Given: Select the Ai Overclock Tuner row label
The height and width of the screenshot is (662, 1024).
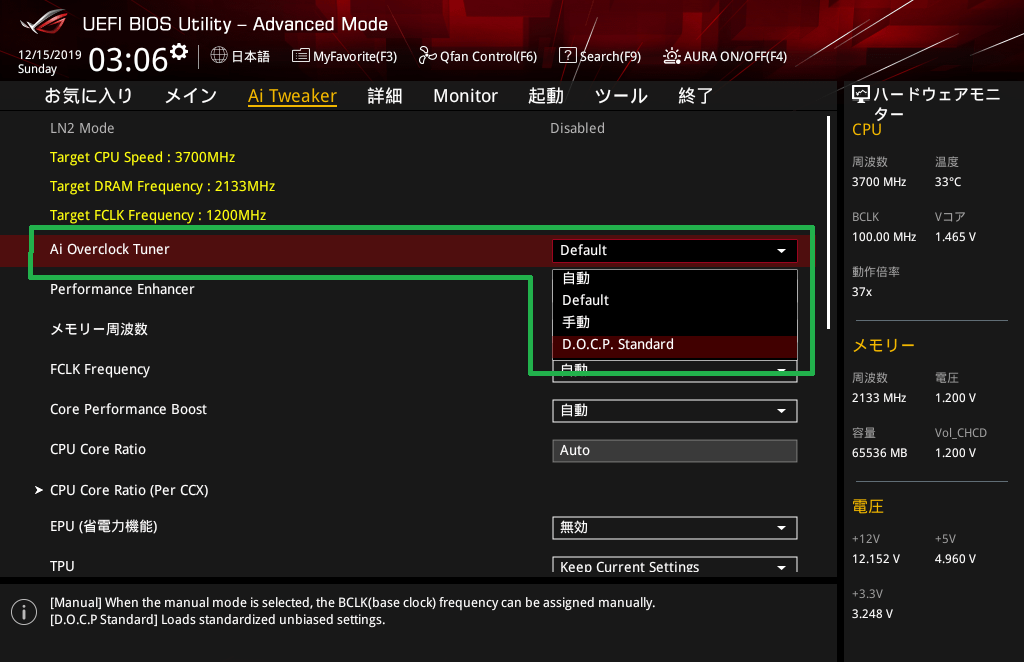Looking at the screenshot, I should [110, 249].
